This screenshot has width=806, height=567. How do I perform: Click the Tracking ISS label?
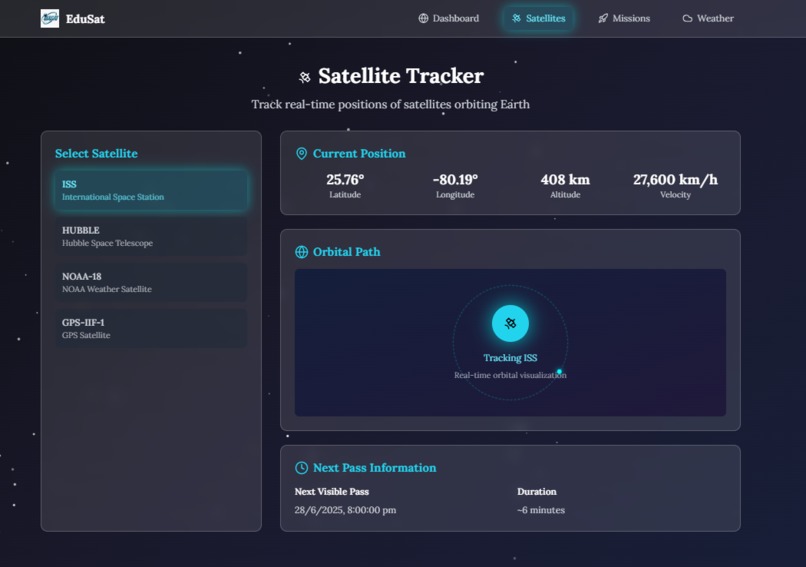(x=510, y=358)
